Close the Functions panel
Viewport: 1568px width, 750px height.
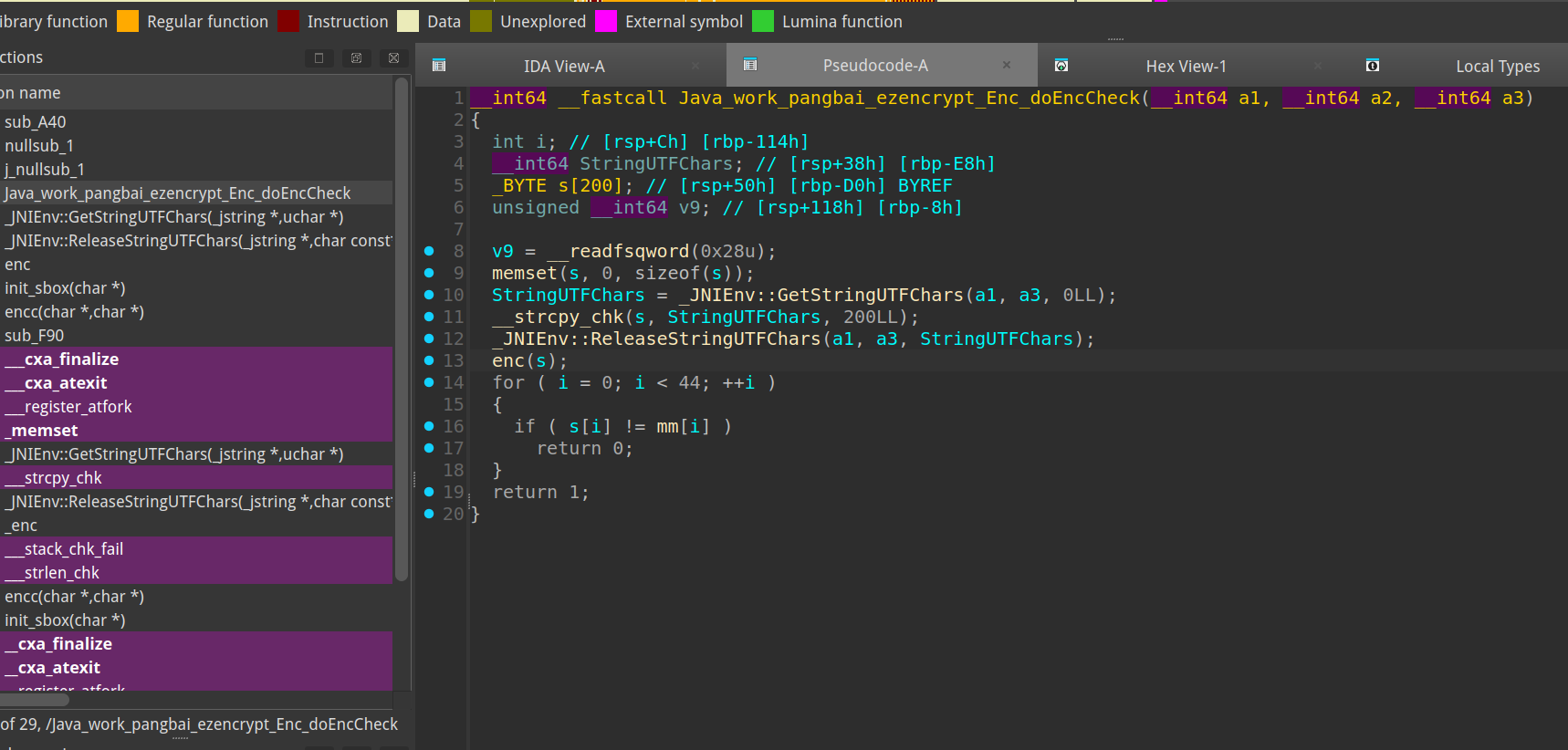pos(393,58)
